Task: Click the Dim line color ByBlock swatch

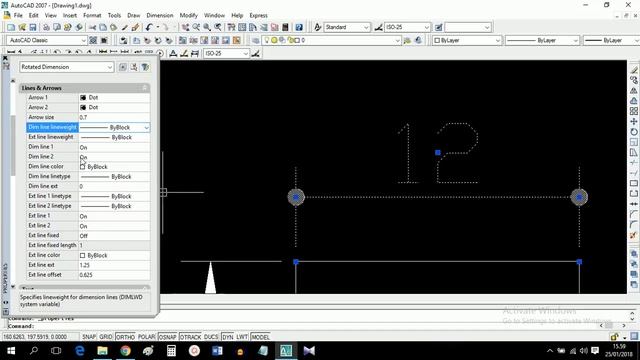Action: click(x=82, y=167)
